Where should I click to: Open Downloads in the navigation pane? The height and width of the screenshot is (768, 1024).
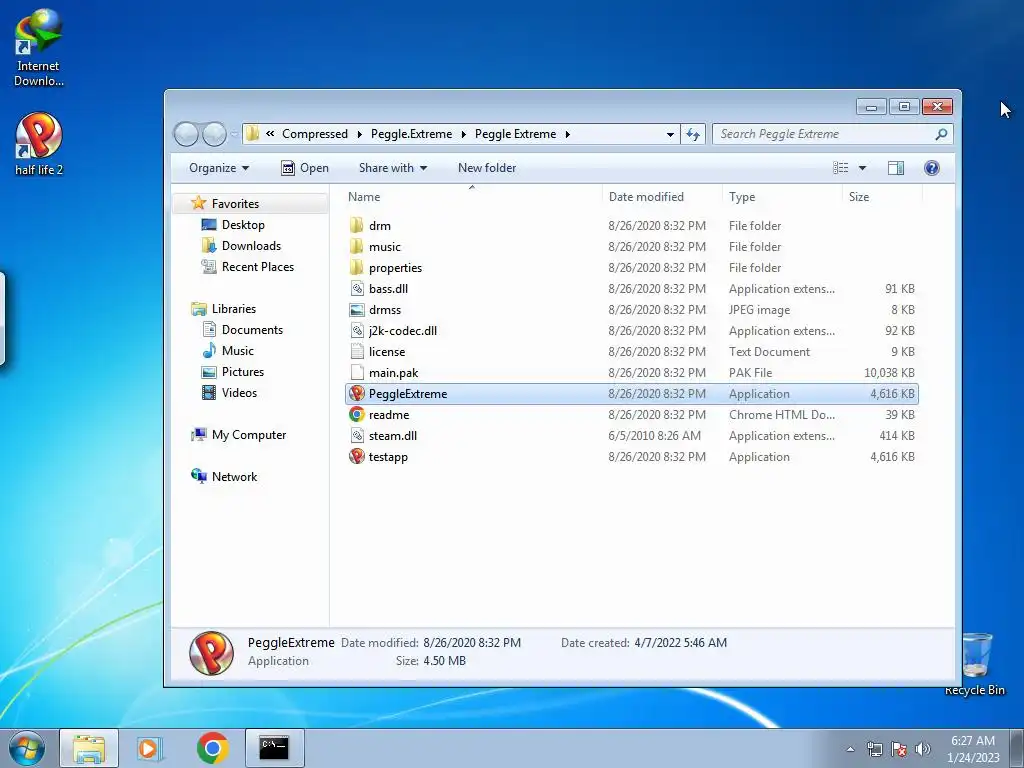(251, 246)
